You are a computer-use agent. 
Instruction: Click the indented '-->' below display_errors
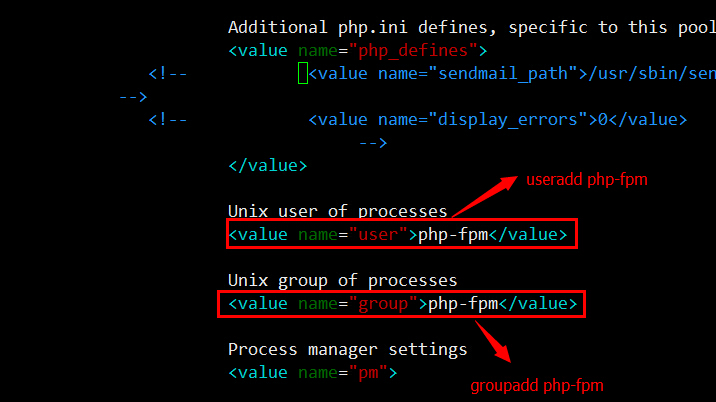coord(371,142)
